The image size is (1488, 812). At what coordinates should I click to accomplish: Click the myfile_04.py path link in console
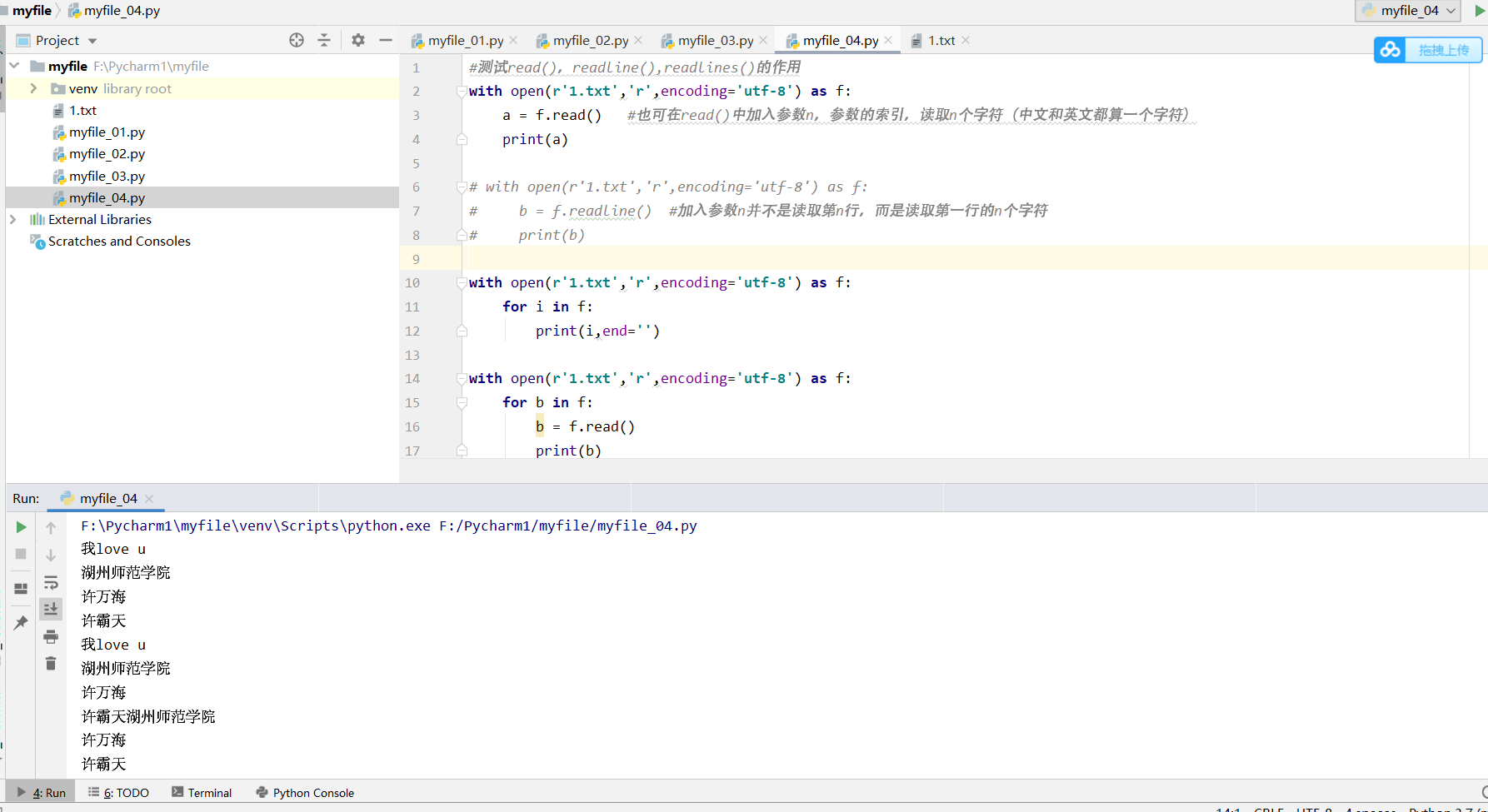point(568,526)
